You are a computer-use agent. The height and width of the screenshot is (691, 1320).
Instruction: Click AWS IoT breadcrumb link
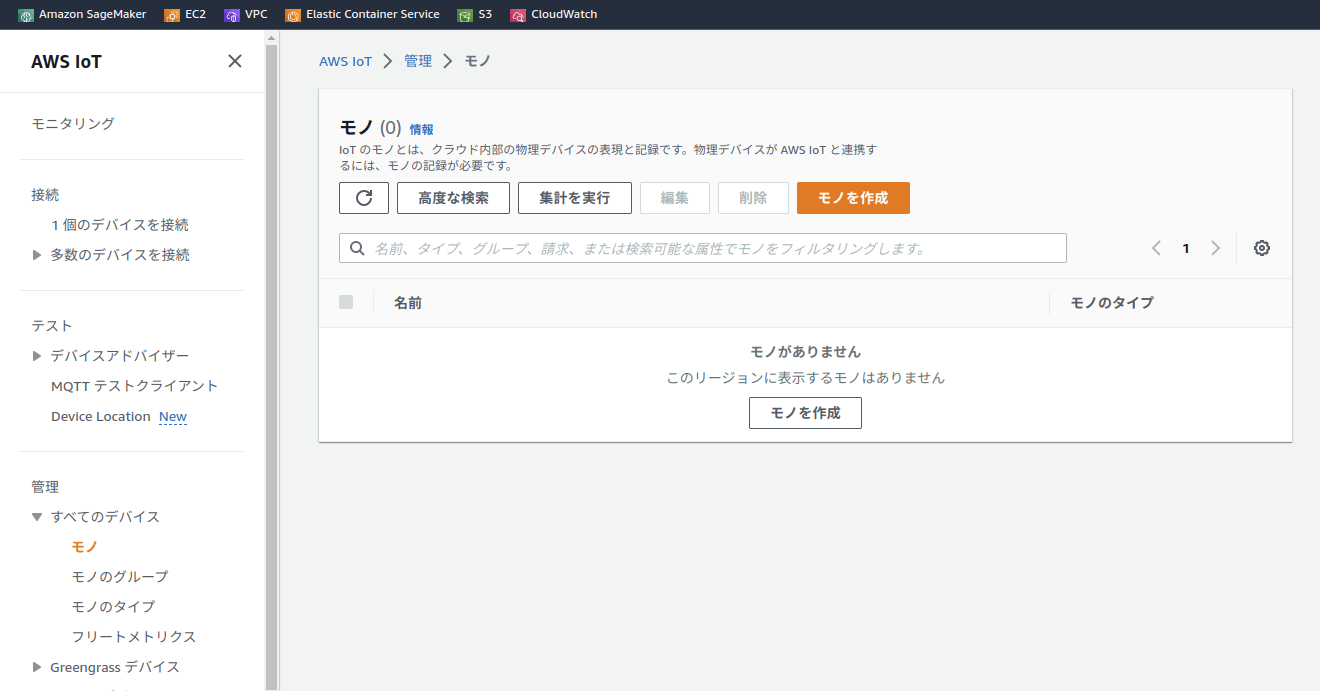[345, 61]
